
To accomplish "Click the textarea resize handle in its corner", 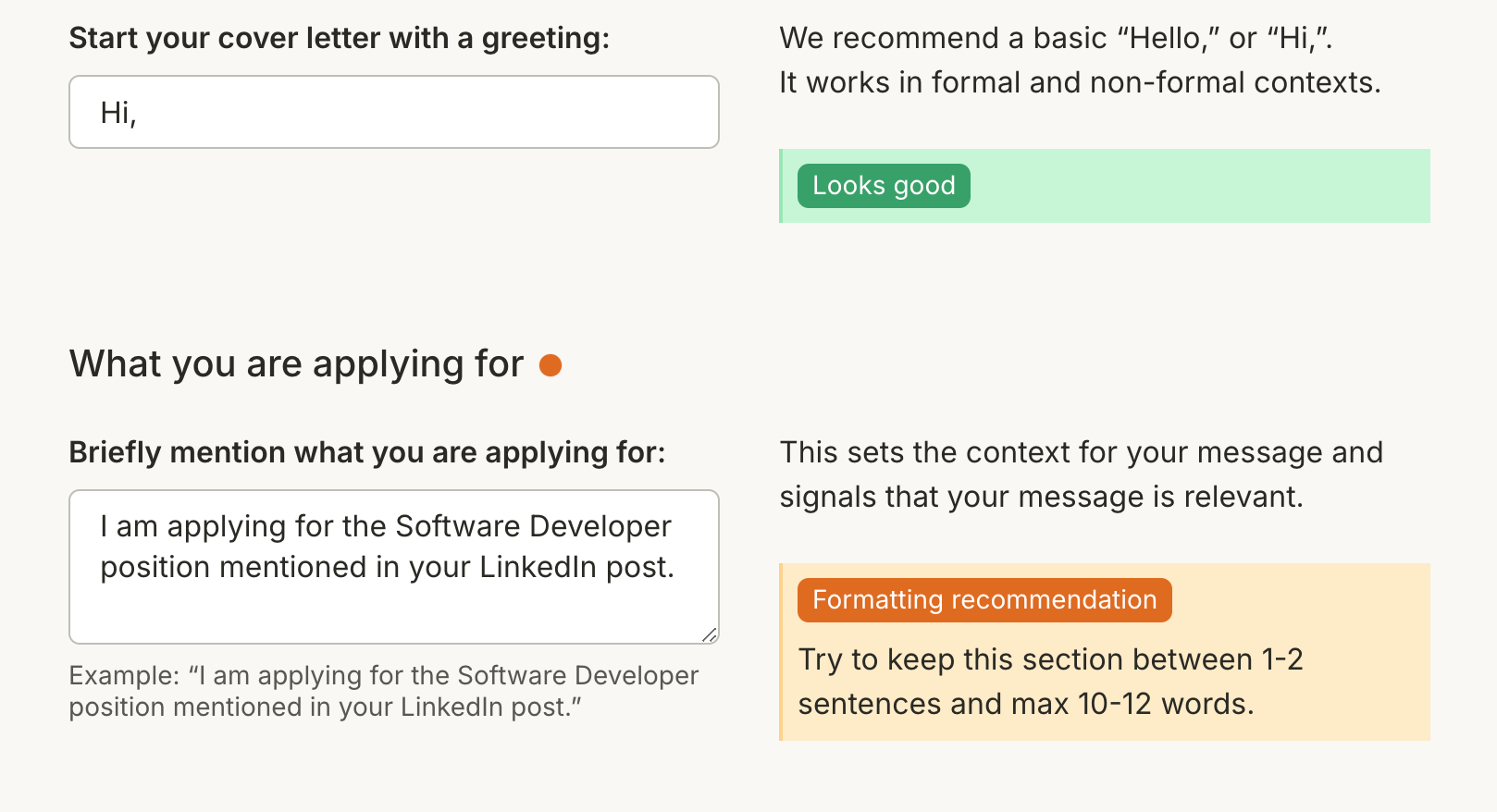I will coord(710,634).
